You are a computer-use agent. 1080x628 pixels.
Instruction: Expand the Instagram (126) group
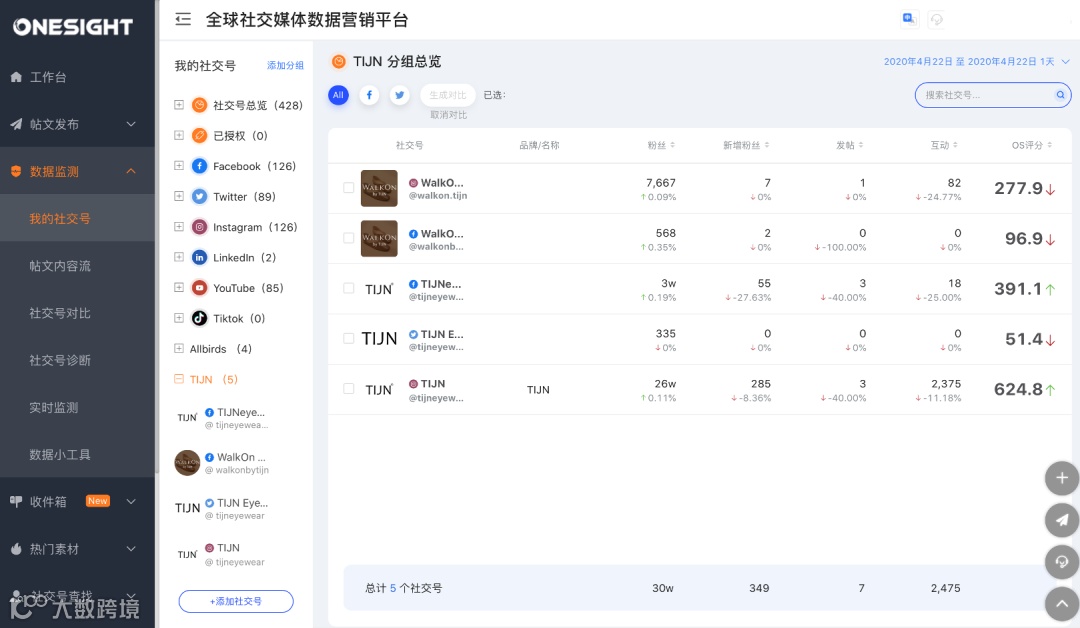point(179,227)
